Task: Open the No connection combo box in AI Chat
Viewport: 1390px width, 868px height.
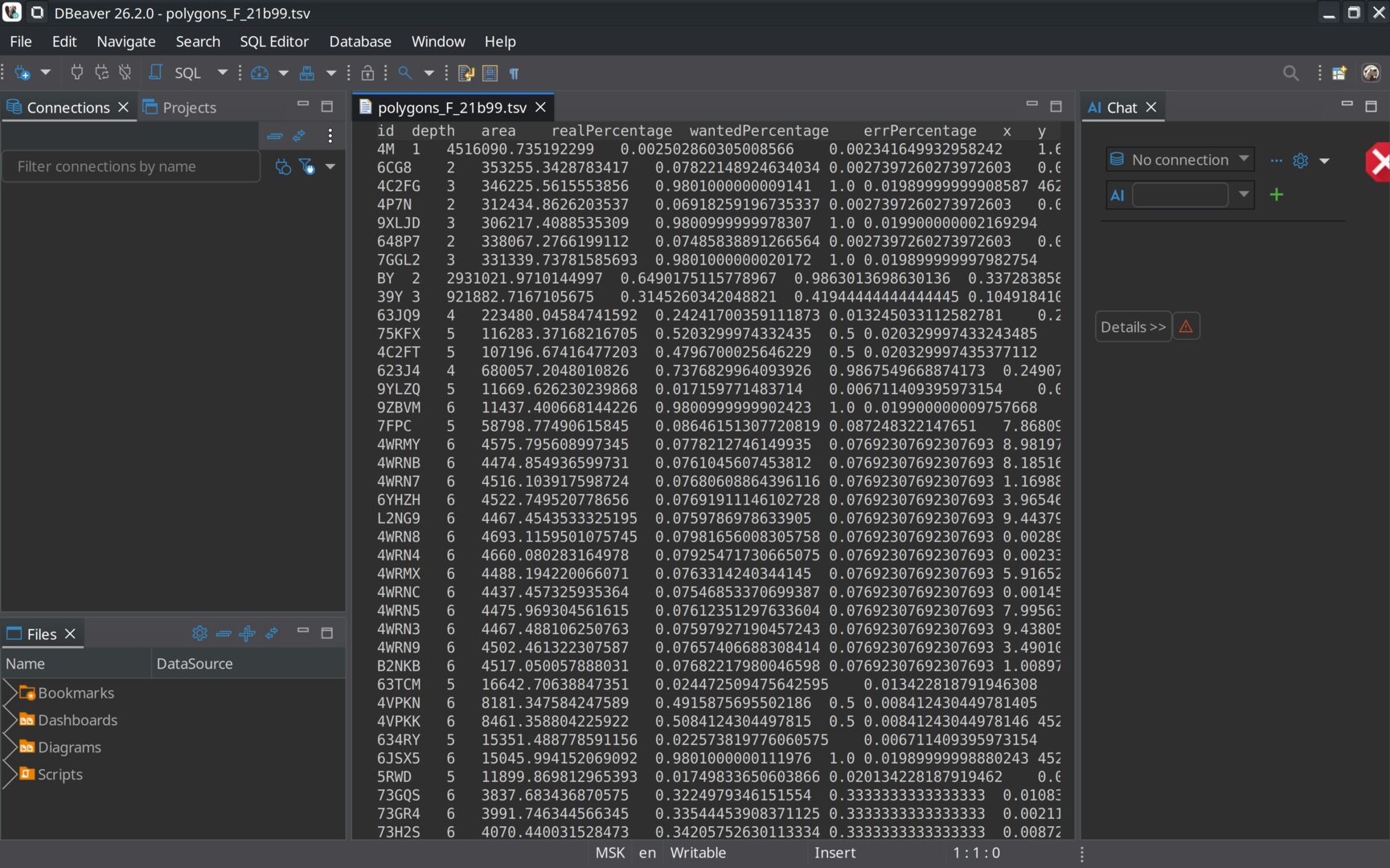Action: point(1179,159)
